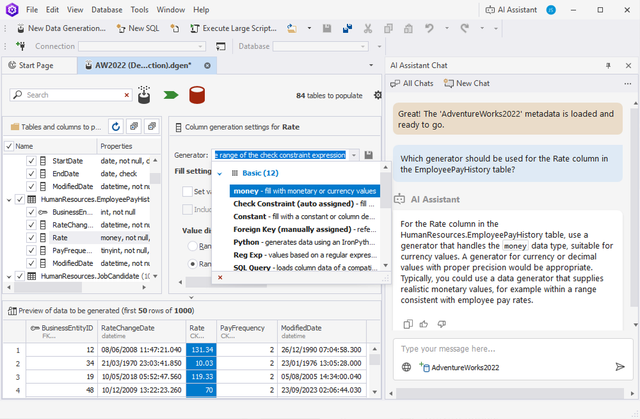Click the Copy icon in toolbar

coord(388,28)
